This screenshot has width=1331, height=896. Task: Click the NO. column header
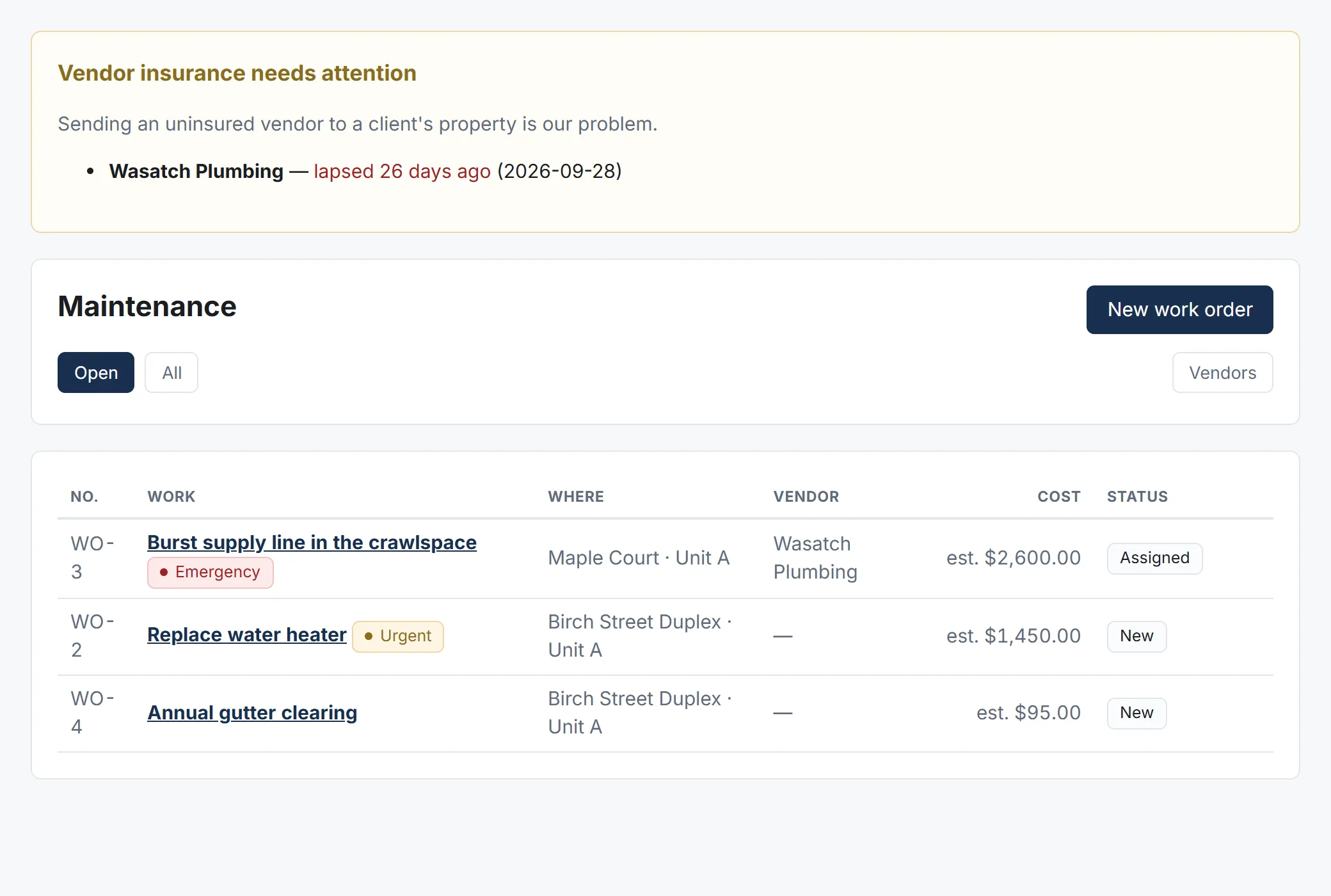point(84,497)
